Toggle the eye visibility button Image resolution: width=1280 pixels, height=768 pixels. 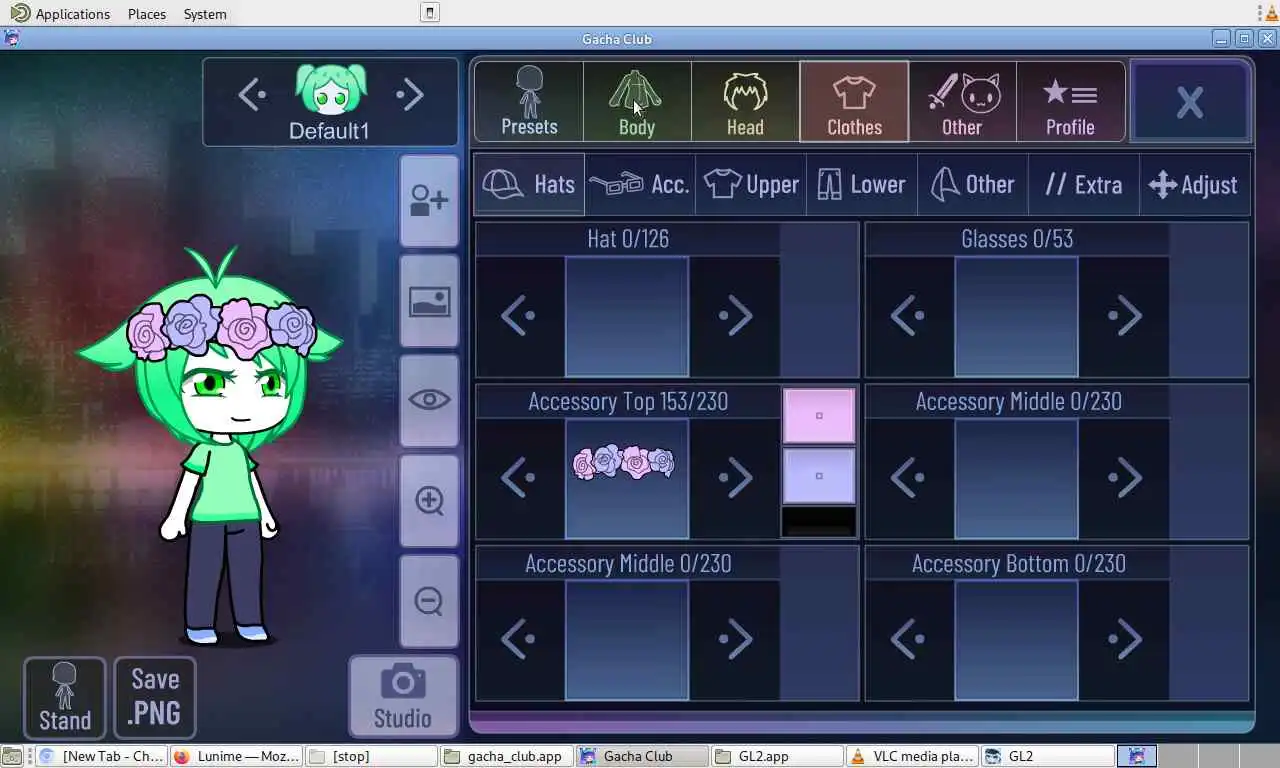coord(429,400)
